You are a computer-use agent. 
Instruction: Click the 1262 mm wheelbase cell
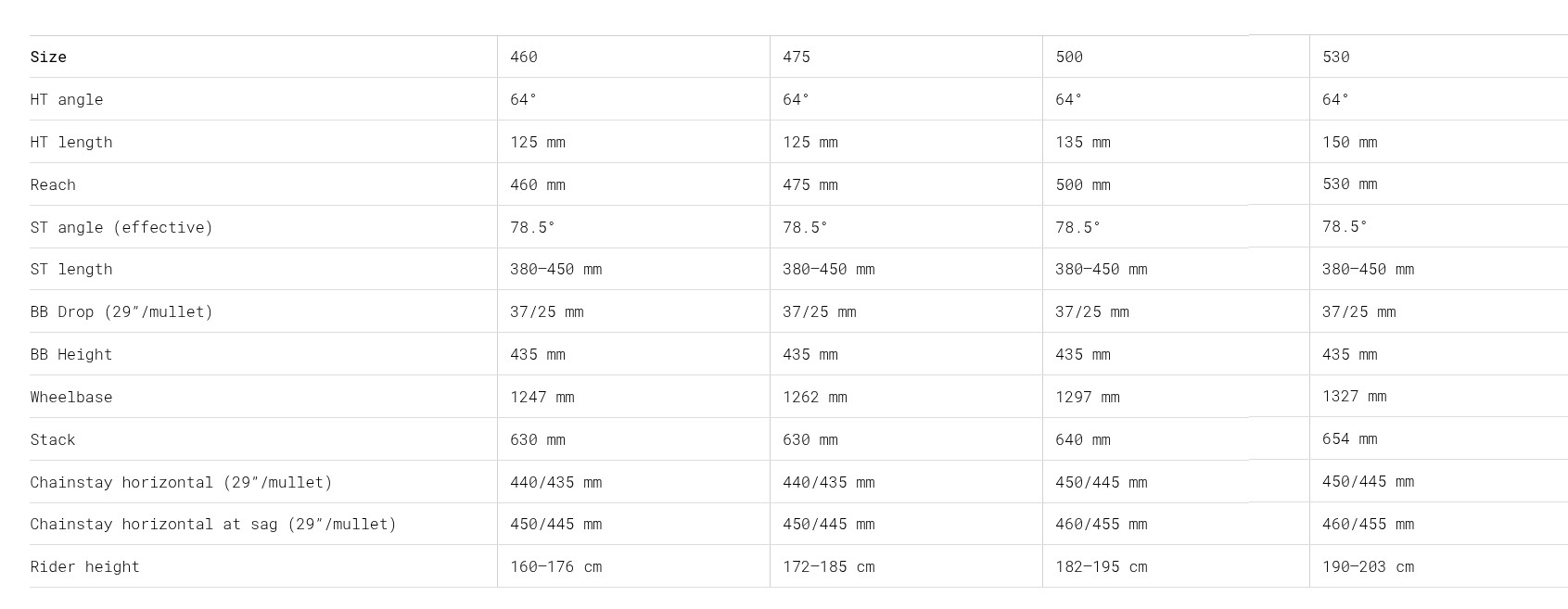click(815, 397)
